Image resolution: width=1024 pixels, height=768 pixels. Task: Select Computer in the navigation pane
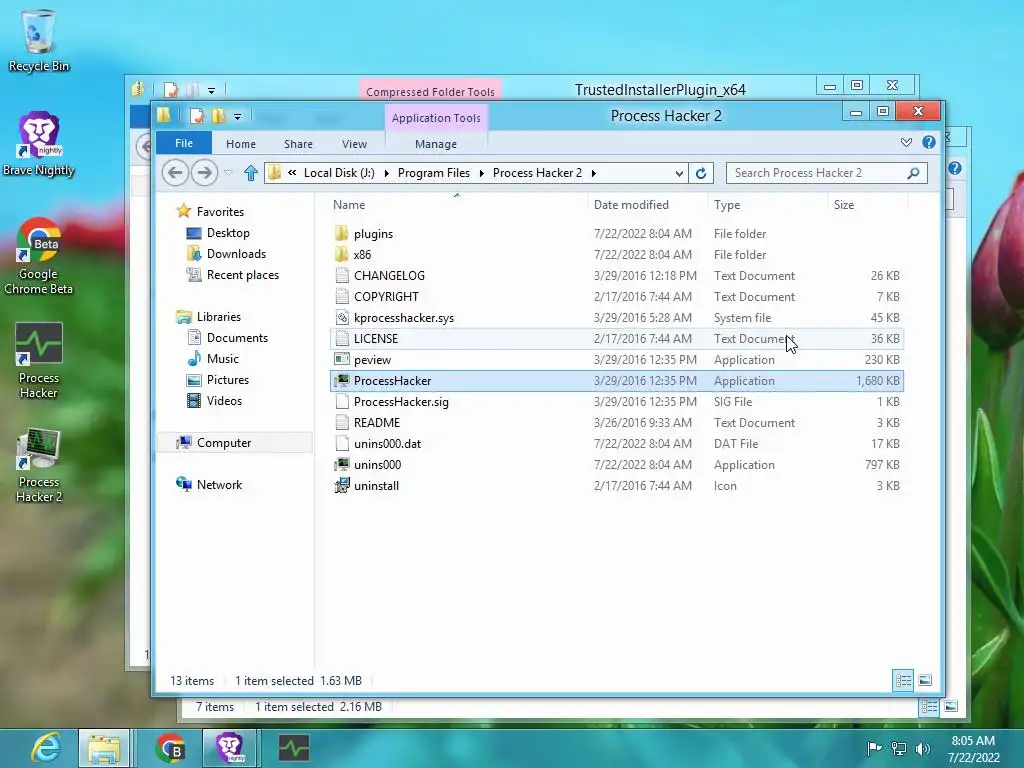pos(223,443)
